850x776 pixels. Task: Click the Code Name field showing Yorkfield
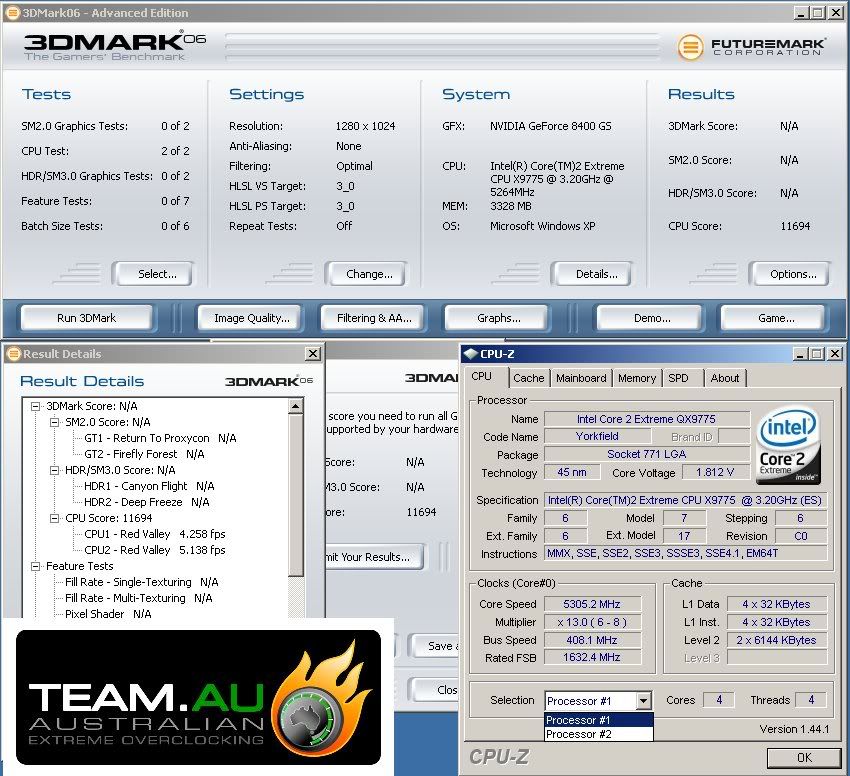click(x=597, y=437)
